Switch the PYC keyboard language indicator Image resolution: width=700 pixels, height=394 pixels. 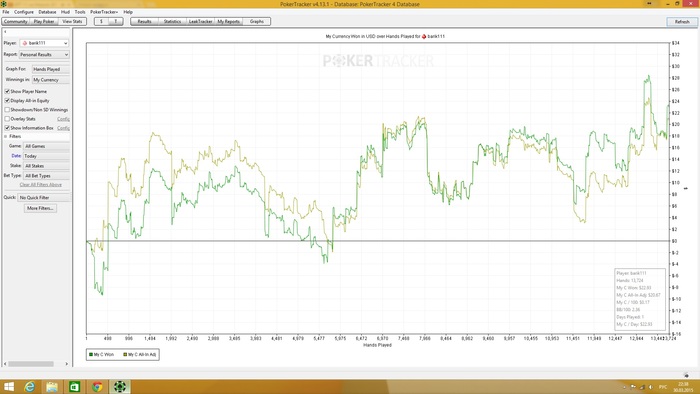click(663, 387)
